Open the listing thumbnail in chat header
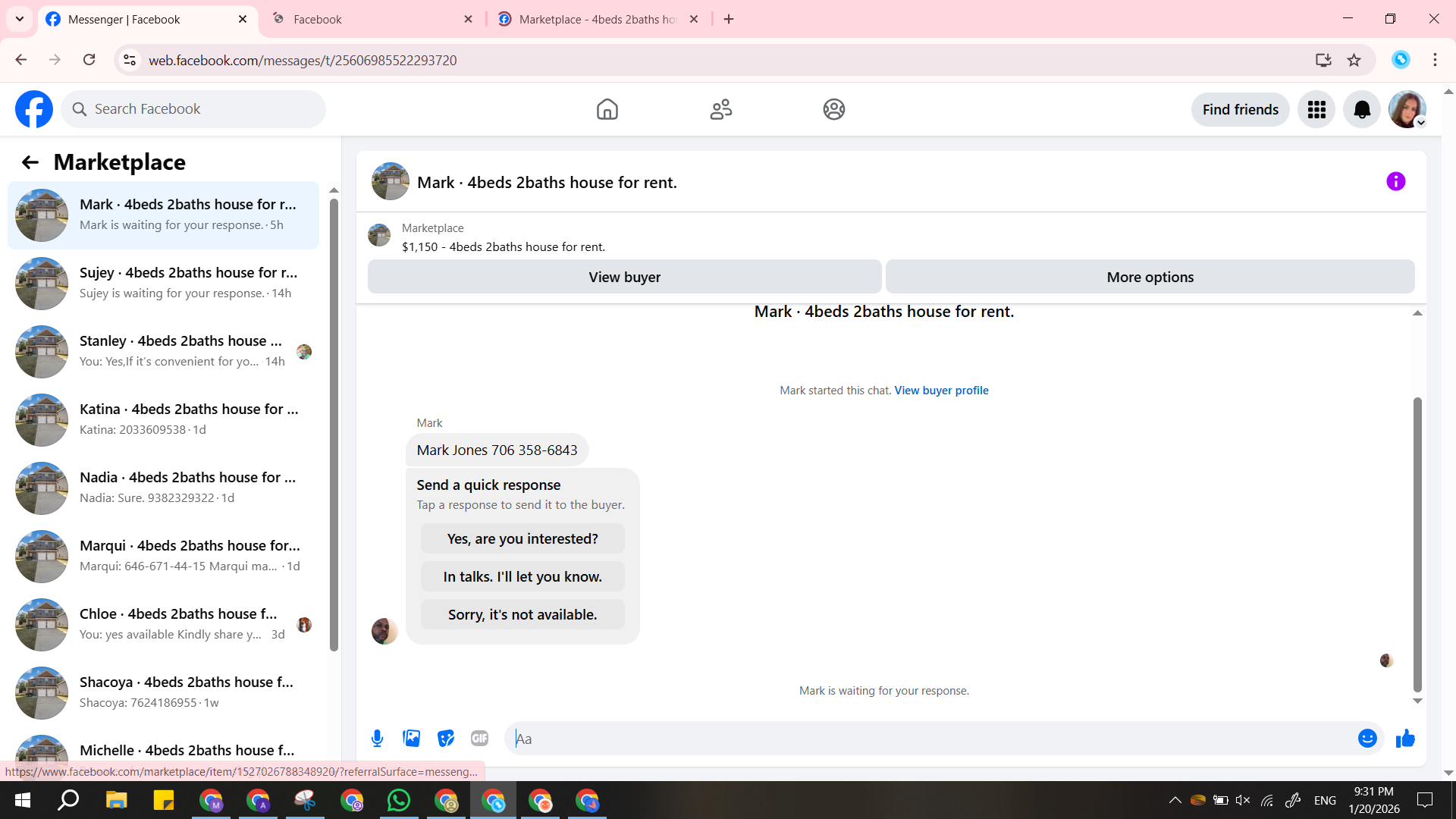Image resolution: width=1456 pixels, height=819 pixels. tap(391, 181)
